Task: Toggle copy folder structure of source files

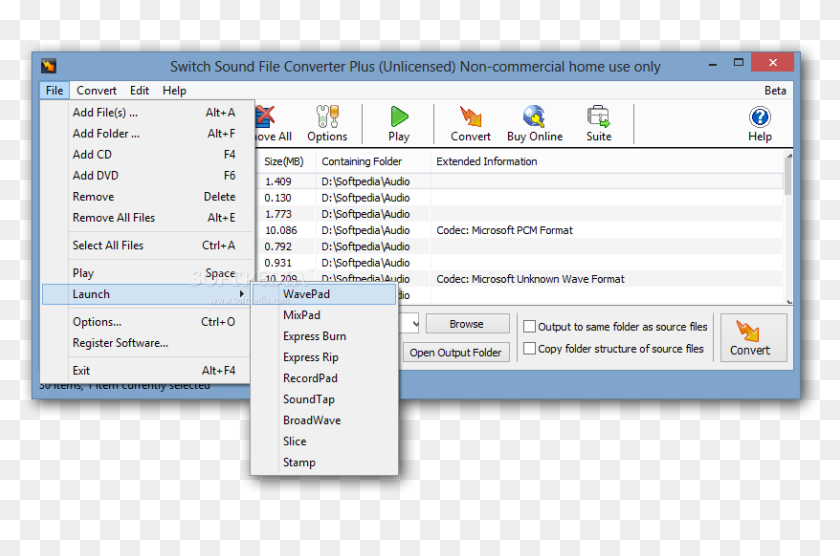Action: pos(530,349)
